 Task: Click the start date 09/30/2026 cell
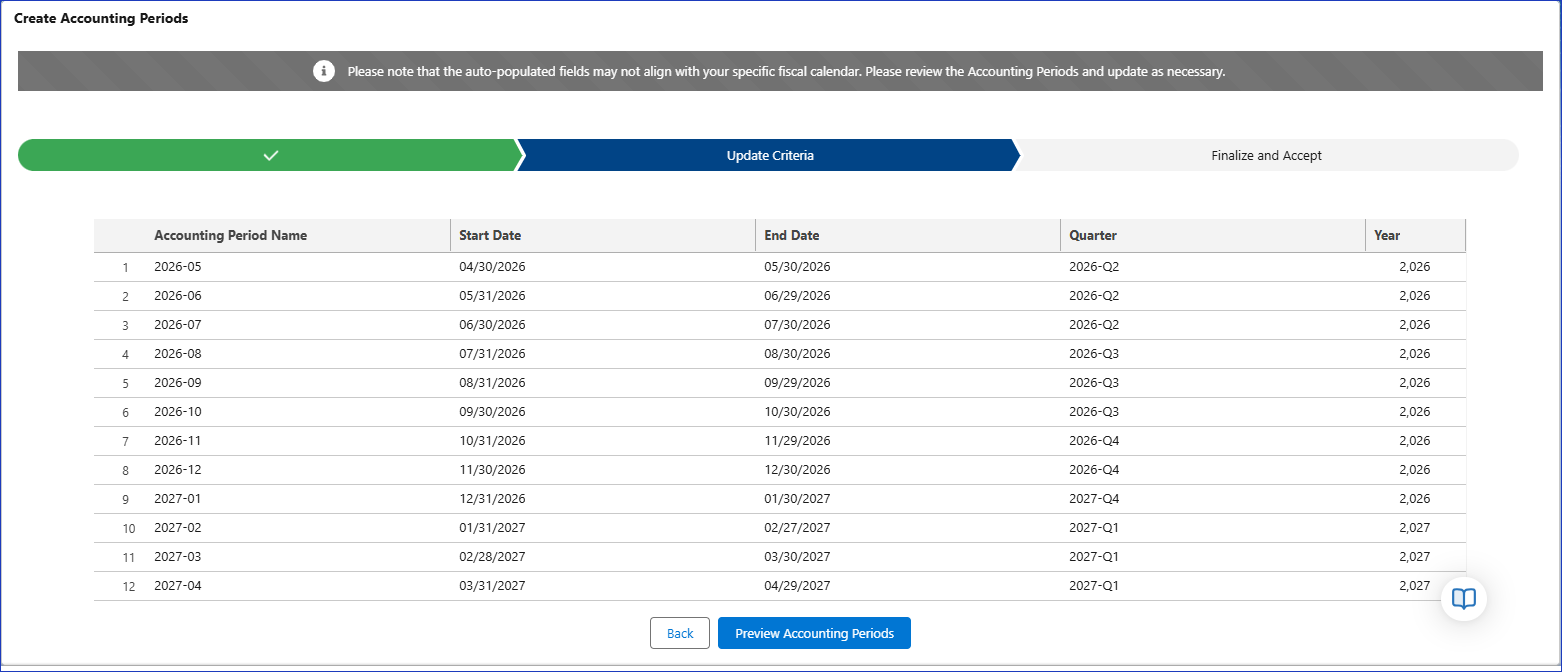(492, 412)
